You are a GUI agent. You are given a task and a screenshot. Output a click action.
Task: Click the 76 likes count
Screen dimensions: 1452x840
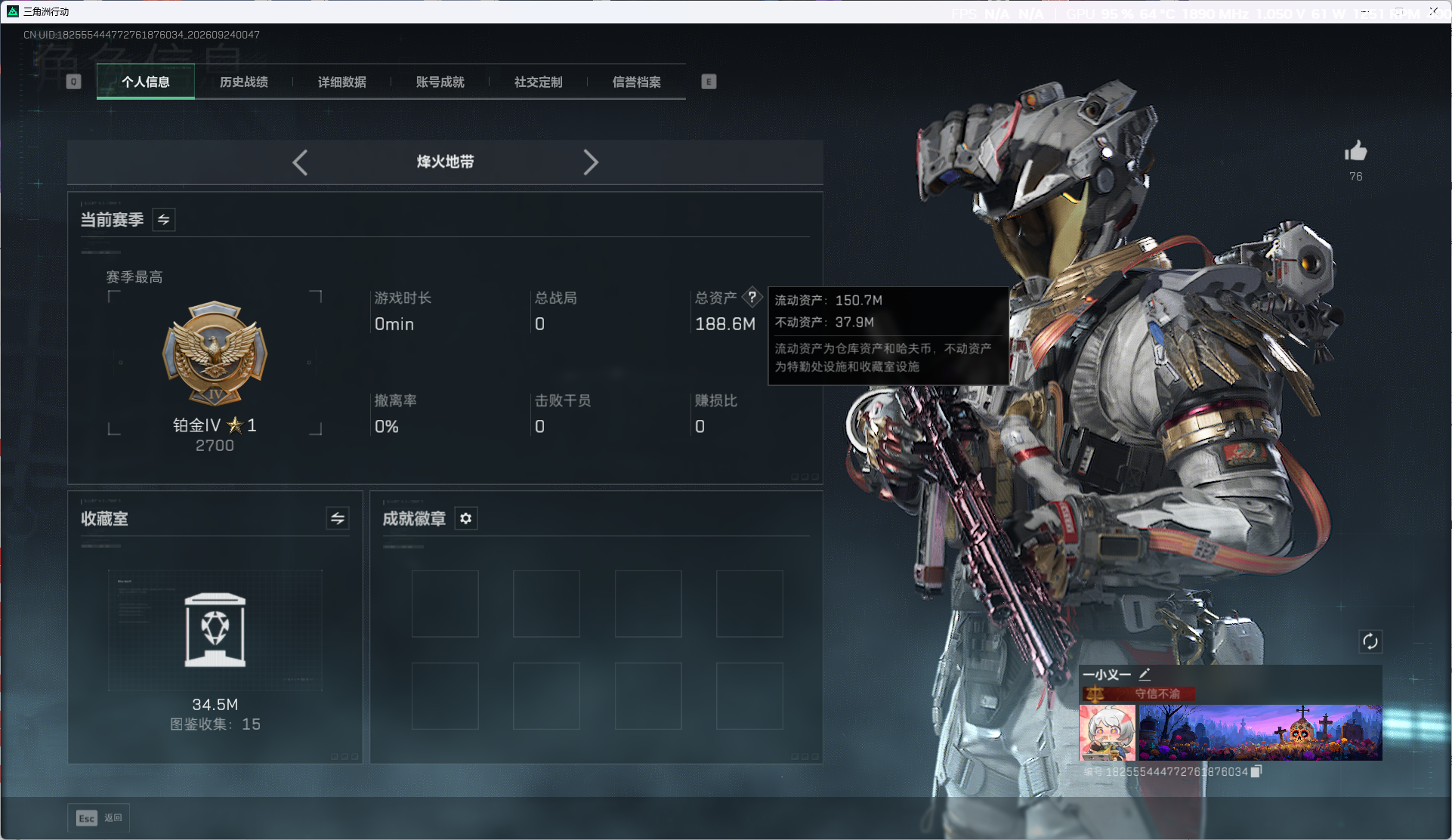1356,177
